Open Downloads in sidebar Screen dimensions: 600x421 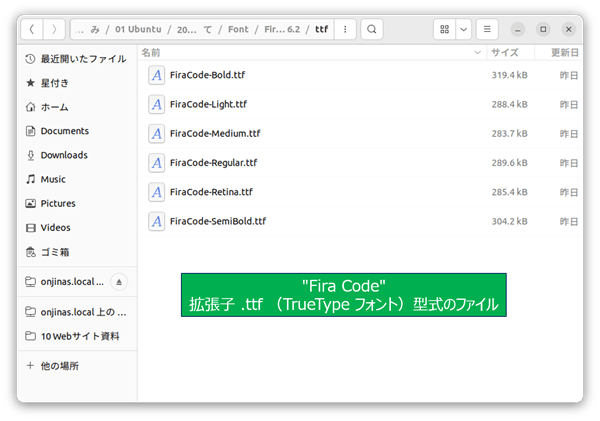[77, 155]
